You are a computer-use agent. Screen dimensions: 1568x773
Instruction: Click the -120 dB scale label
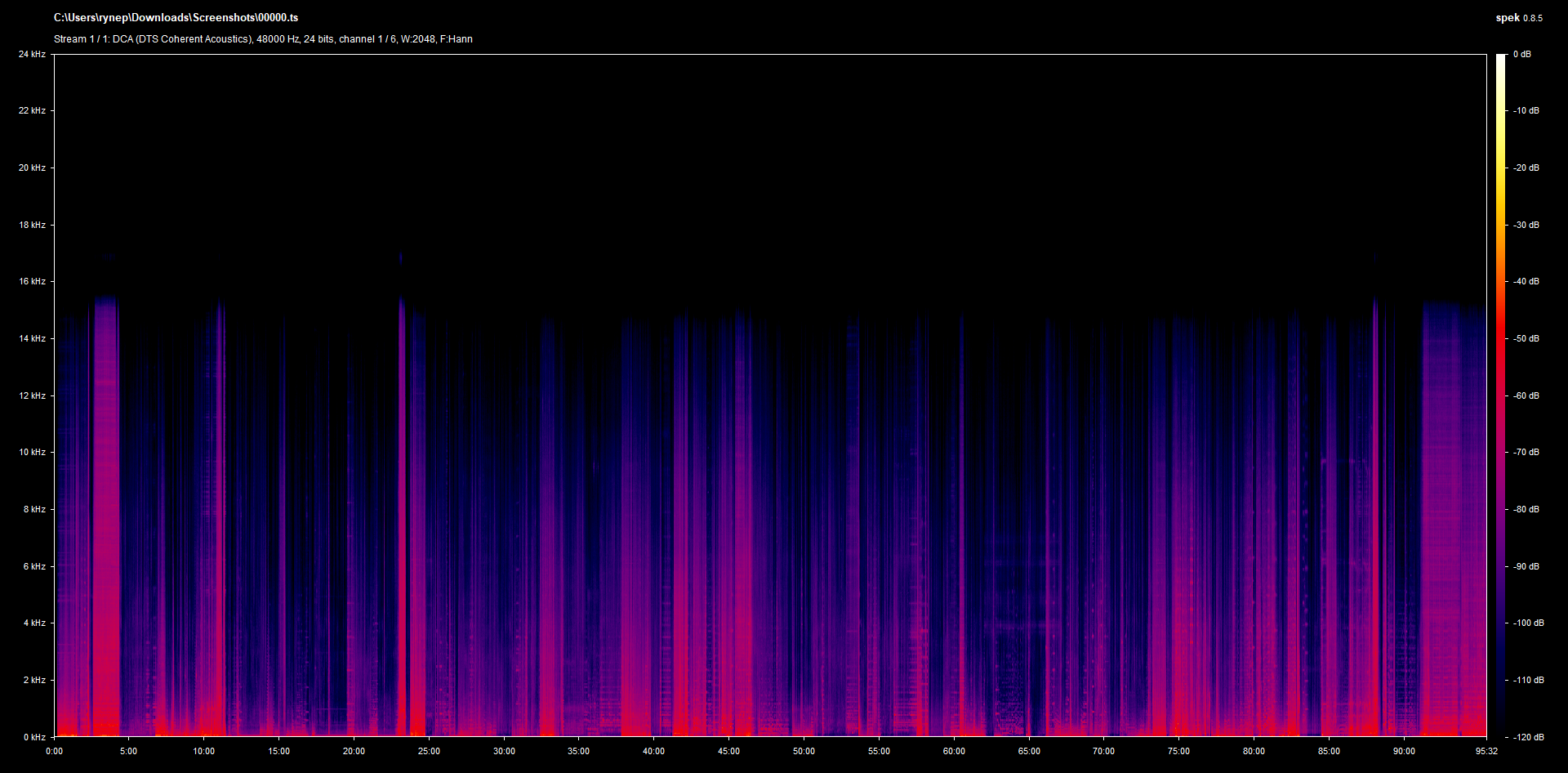coord(1528,737)
